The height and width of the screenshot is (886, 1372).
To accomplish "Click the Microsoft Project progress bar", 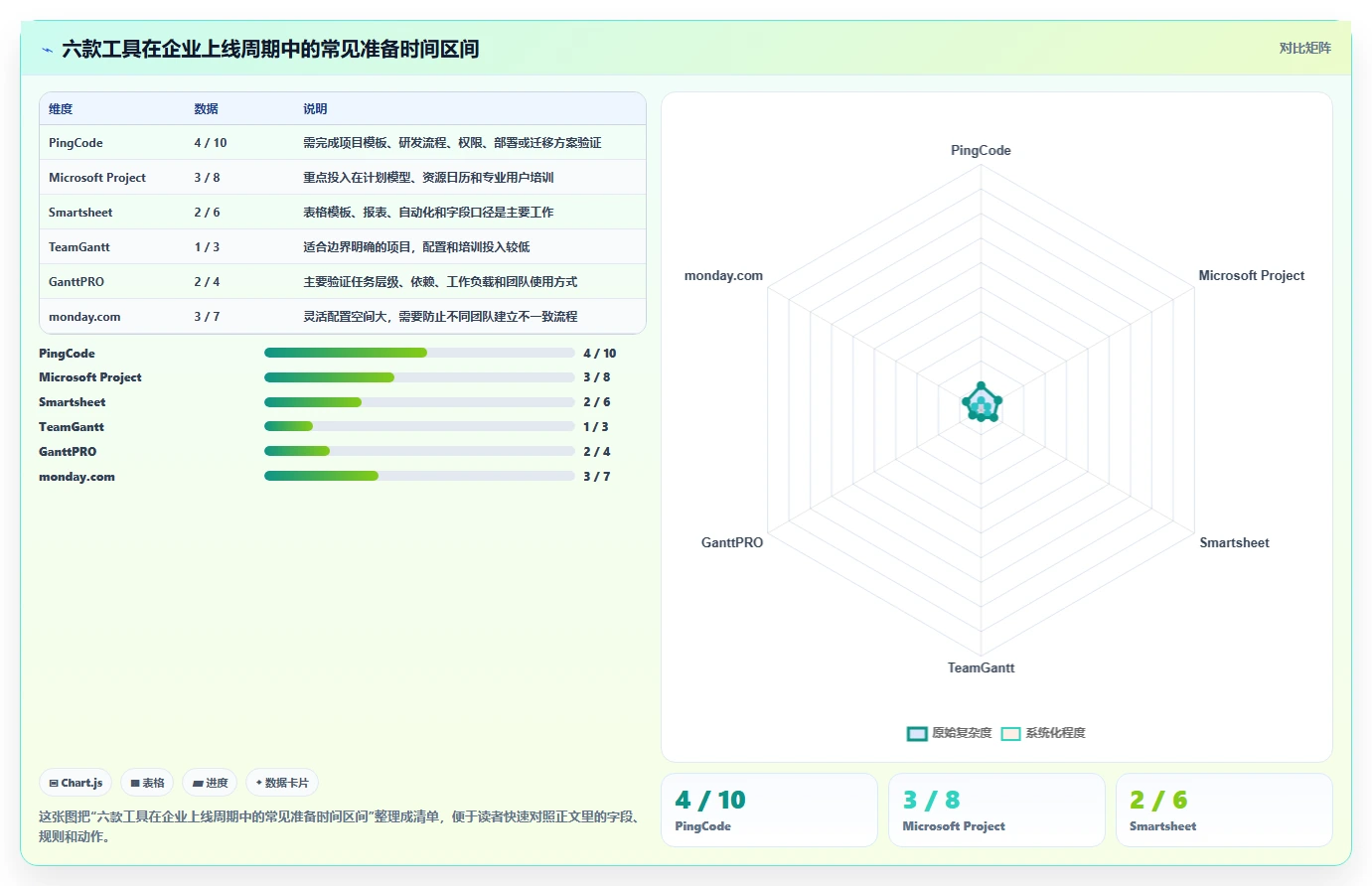I will 419,377.
